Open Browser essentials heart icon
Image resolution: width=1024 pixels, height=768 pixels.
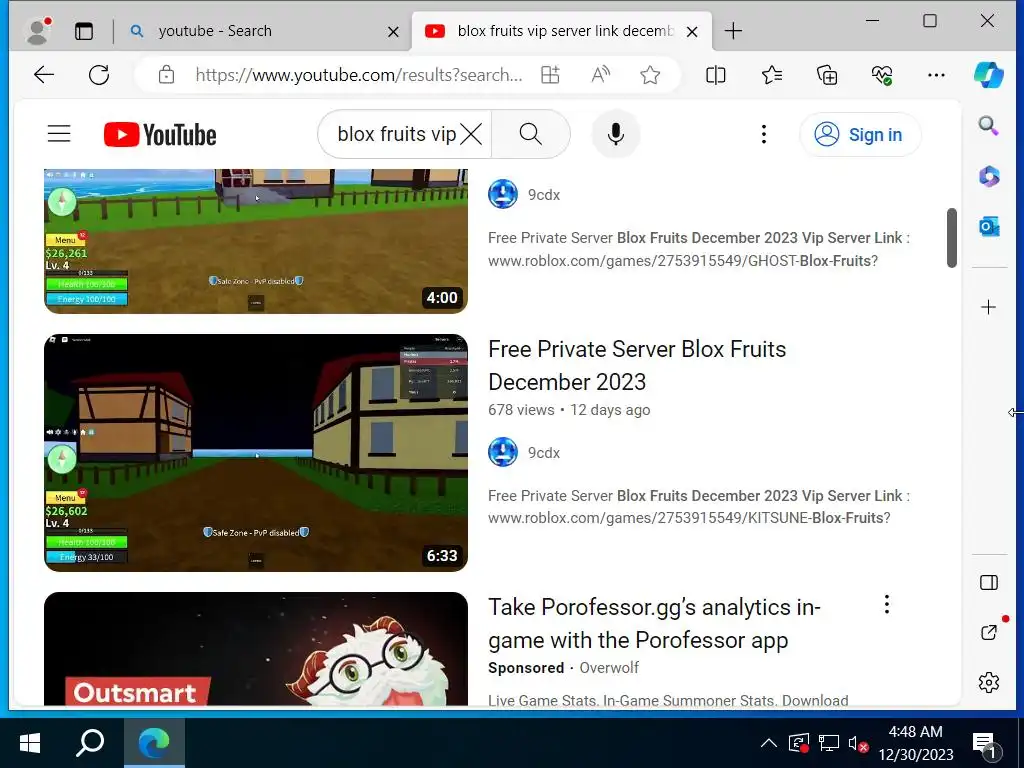pyautogui.click(x=882, y=75)
